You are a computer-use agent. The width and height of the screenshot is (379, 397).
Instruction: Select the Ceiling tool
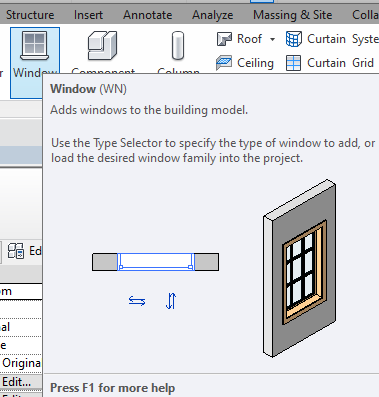point(245,63)
